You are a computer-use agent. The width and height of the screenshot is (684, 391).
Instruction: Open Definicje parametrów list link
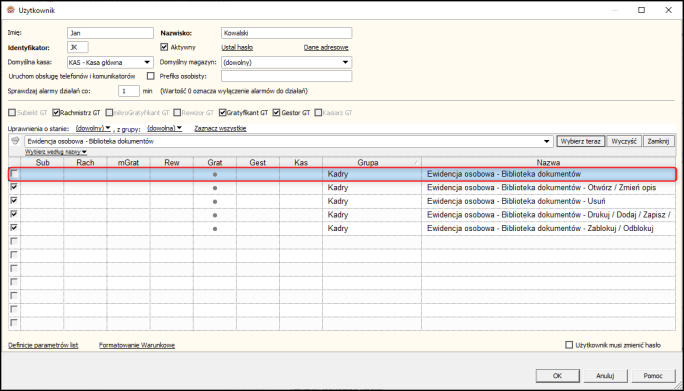pyautogui.click(x=43, y=345)
